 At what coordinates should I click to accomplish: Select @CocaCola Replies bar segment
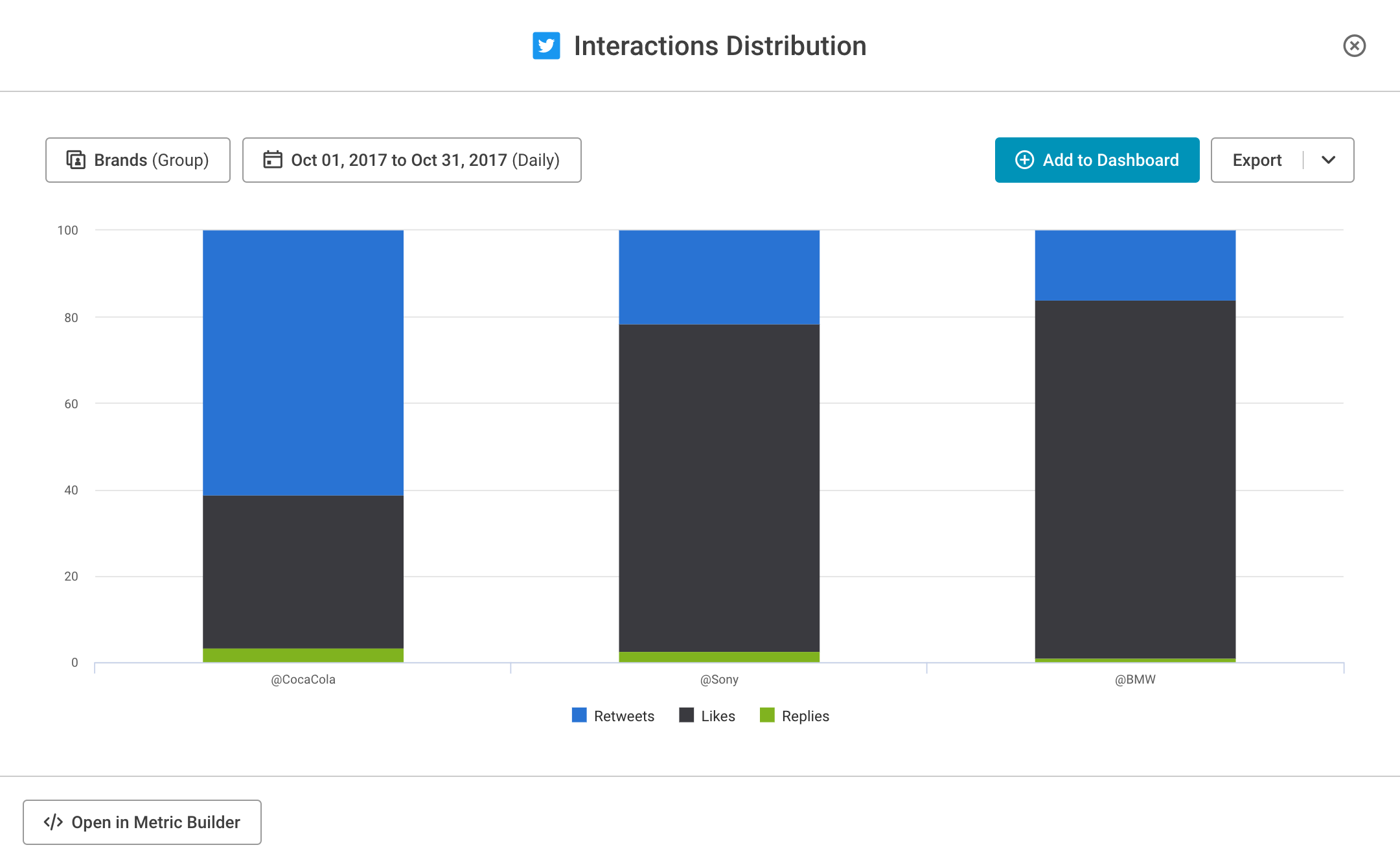pyautogui.click(x=303, y=655)
